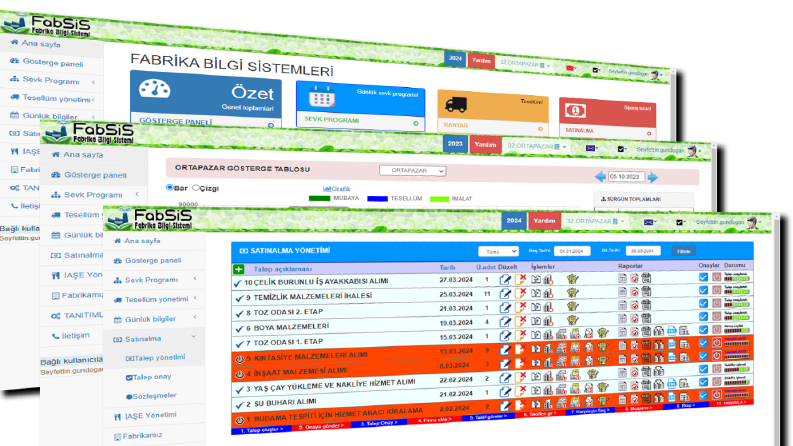Open the pencil edit icon for TOZ ODASI 2. ETAP
This screenshot has width=793, height=446.
pos(505,307)
